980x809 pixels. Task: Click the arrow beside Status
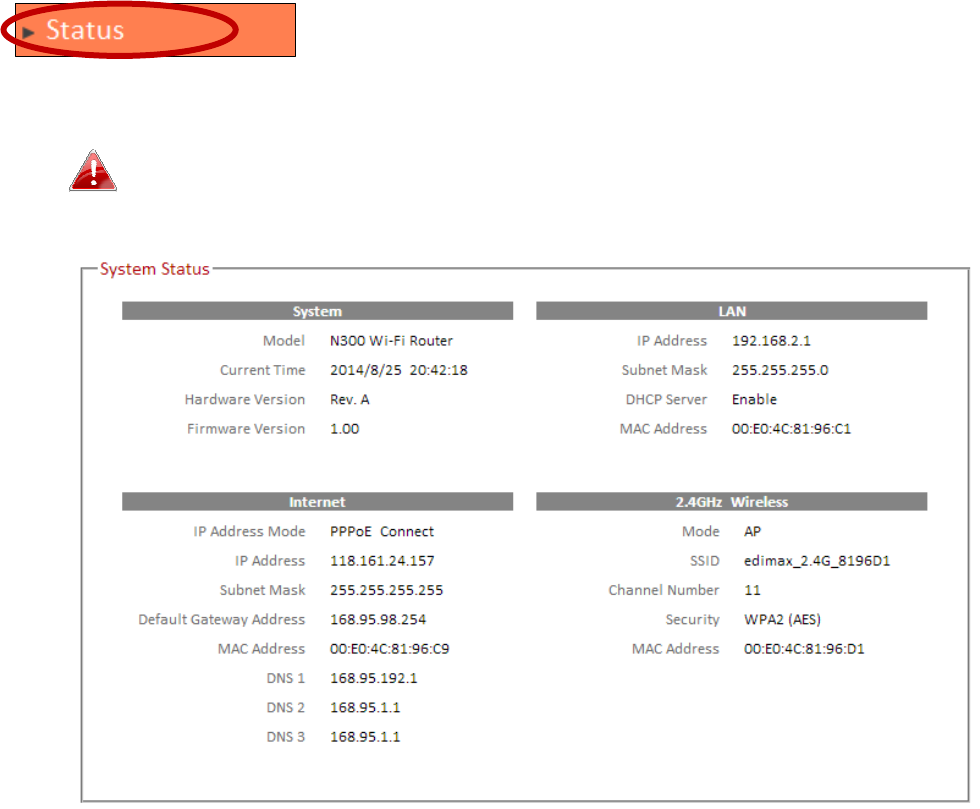[x=28, y=33]
